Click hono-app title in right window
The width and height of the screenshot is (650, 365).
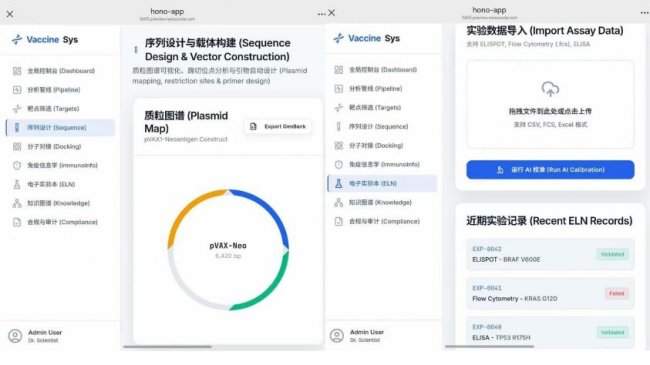pos(489,10)
